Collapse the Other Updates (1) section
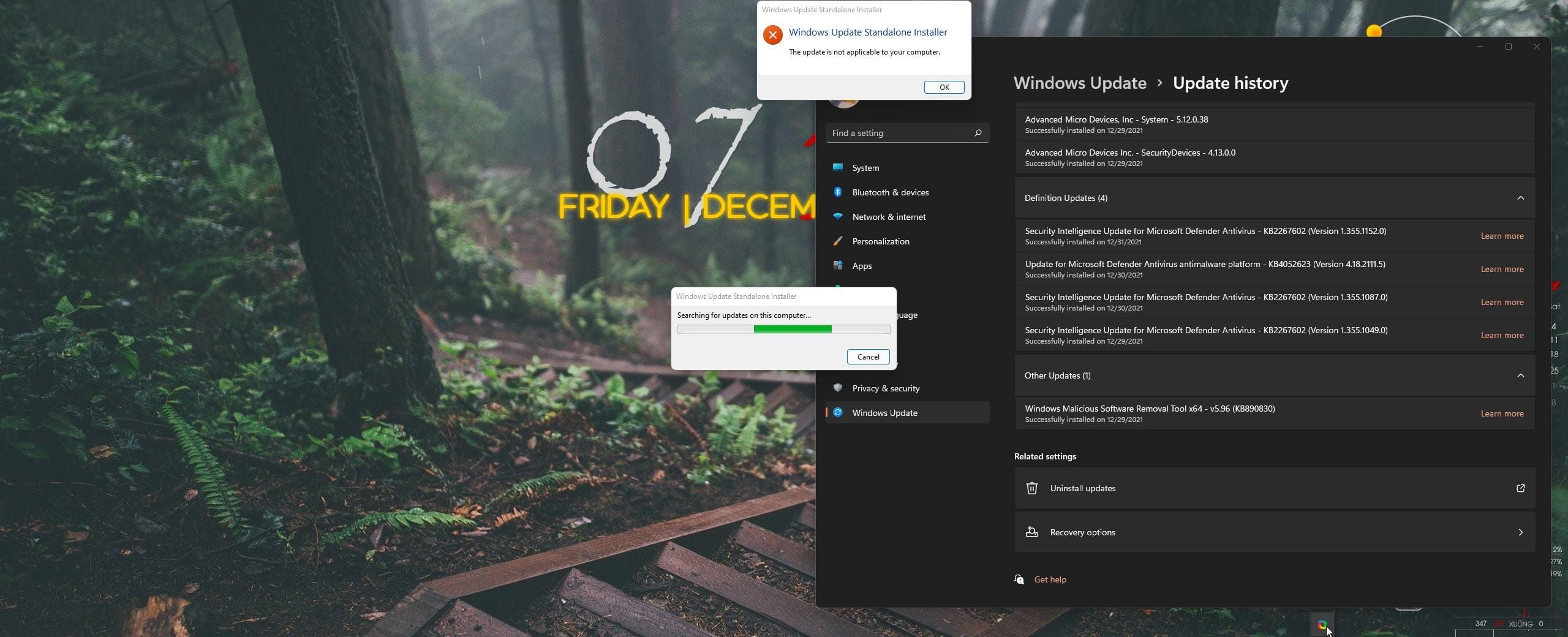 pyautogui.click(x=1520, y=375)
